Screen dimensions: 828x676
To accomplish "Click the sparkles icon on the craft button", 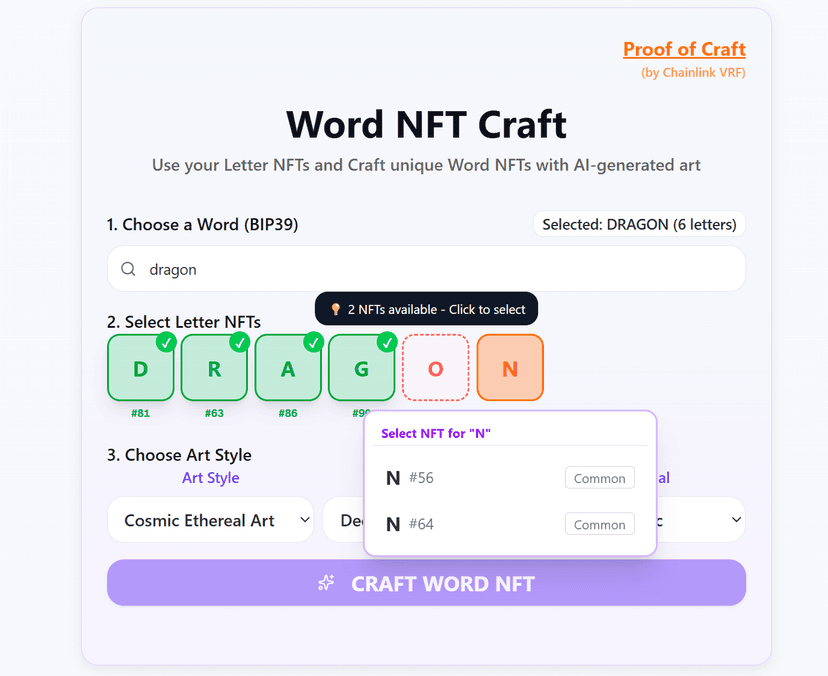I will (325, 583).
